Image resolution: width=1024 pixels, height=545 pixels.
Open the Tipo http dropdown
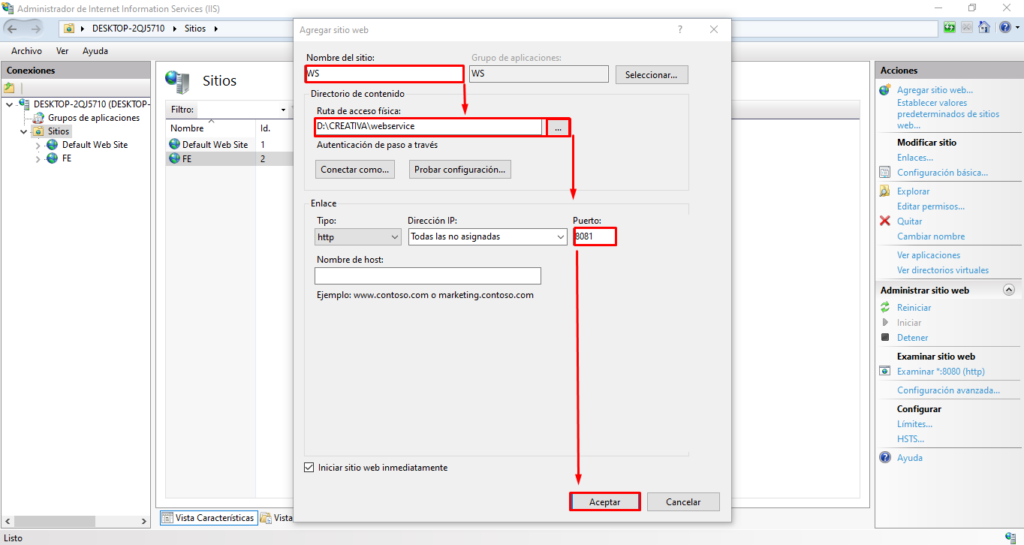358,237
